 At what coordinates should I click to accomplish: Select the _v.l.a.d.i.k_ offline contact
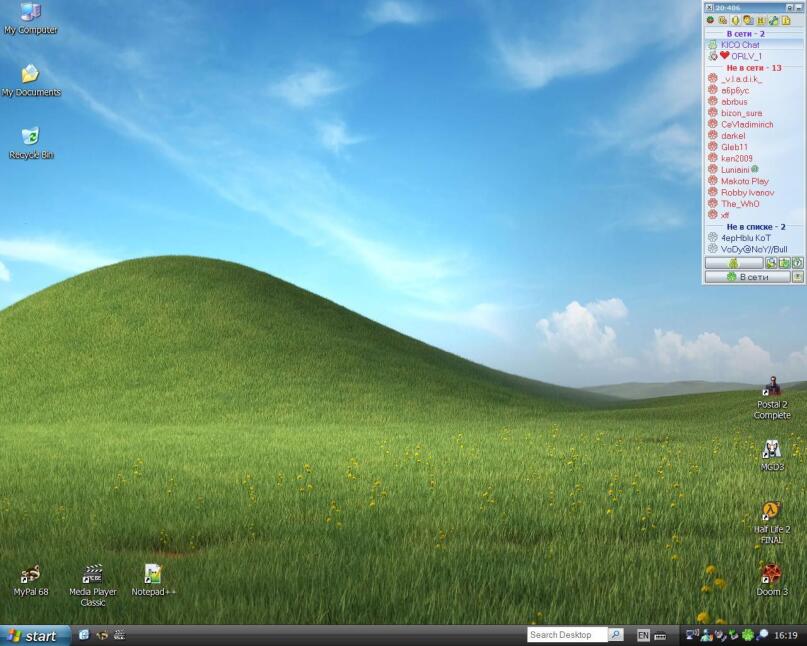[x=753, y=79]
